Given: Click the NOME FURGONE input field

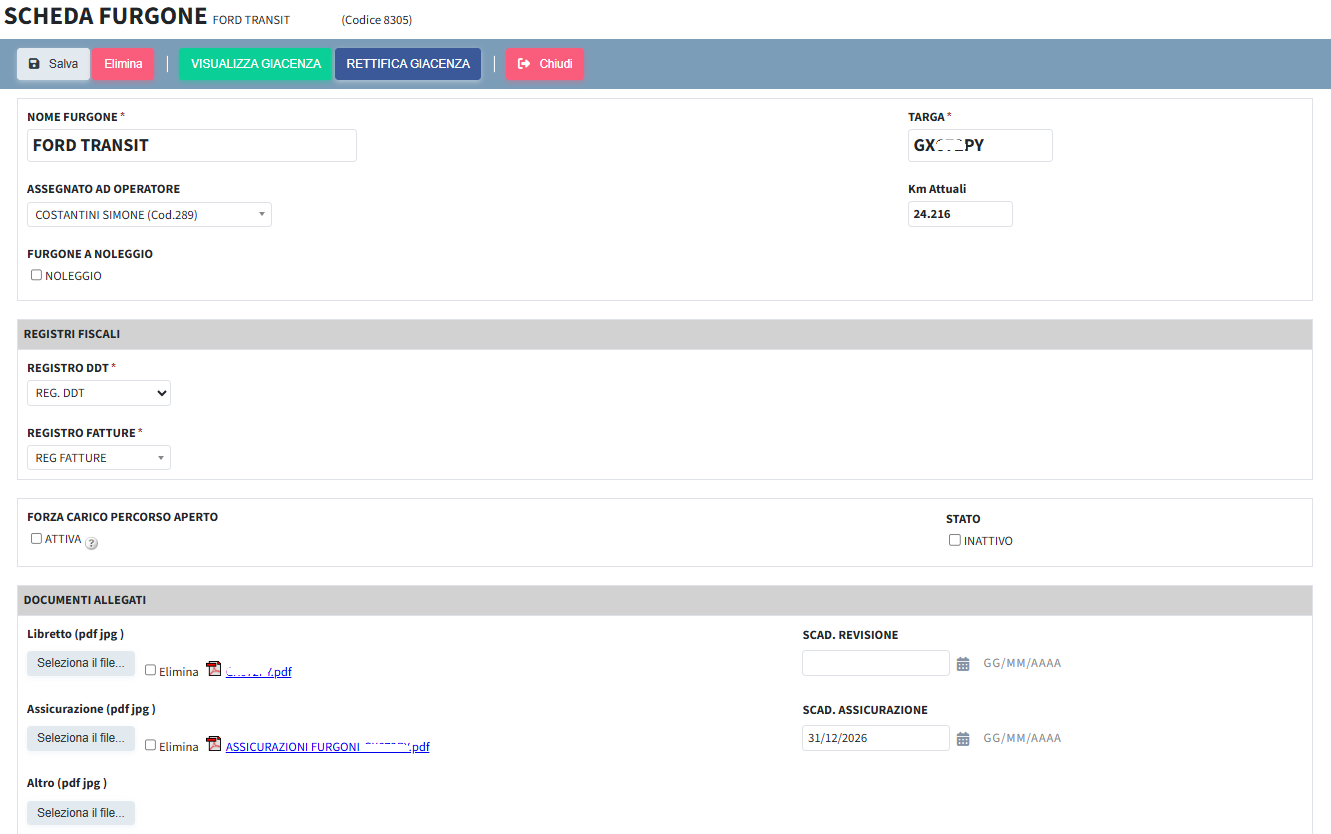Looking at the screenshot, I should click(x=192, y=145).
